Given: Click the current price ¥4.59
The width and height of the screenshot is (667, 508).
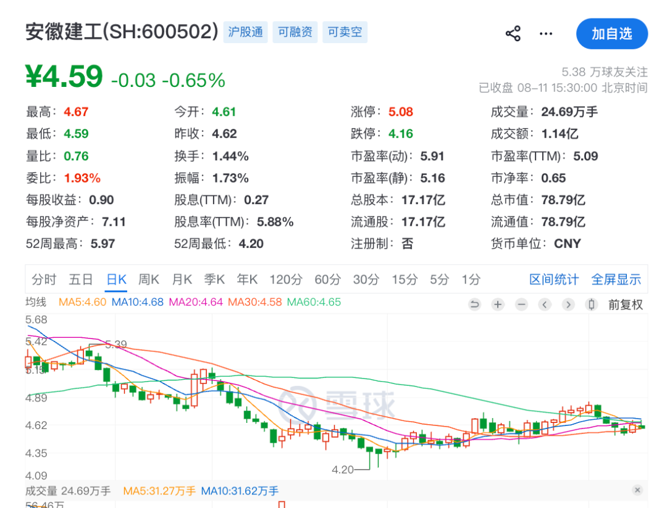Looking at the screenshot, I should point(64,77).
